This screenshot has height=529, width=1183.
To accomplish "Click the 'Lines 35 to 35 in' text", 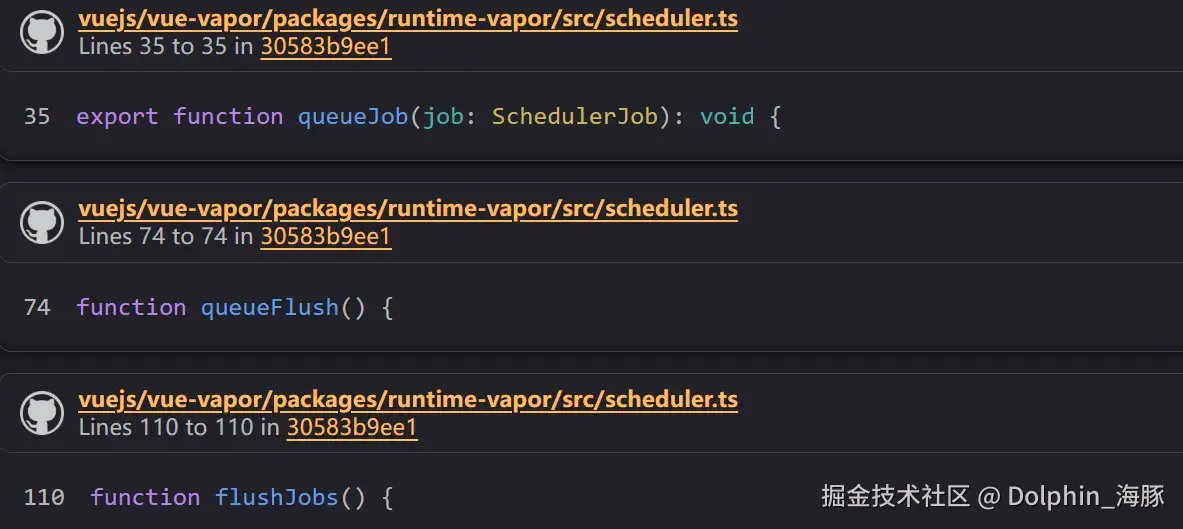I will [166, 47].
